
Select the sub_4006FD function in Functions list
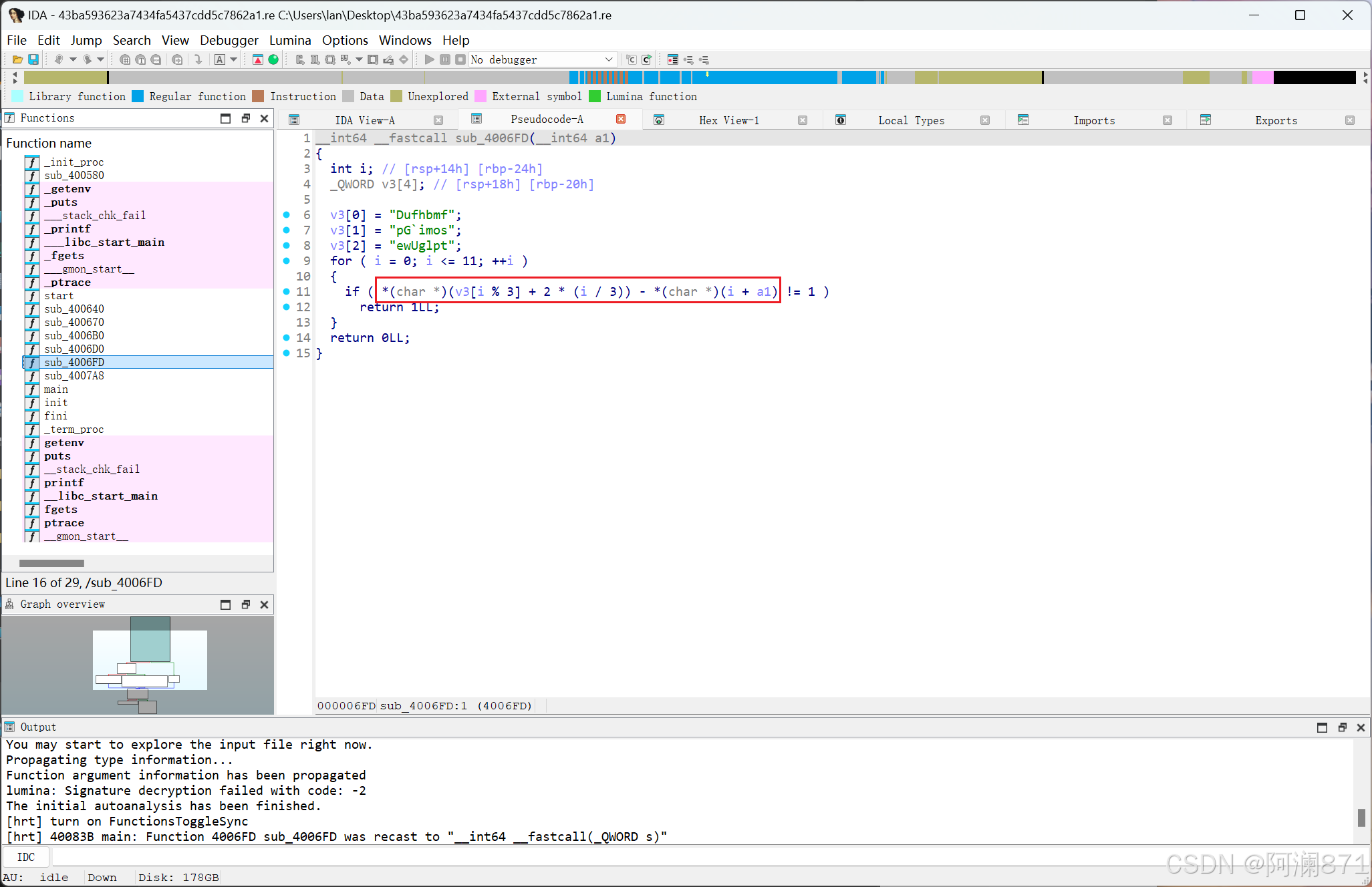point(74,362)
